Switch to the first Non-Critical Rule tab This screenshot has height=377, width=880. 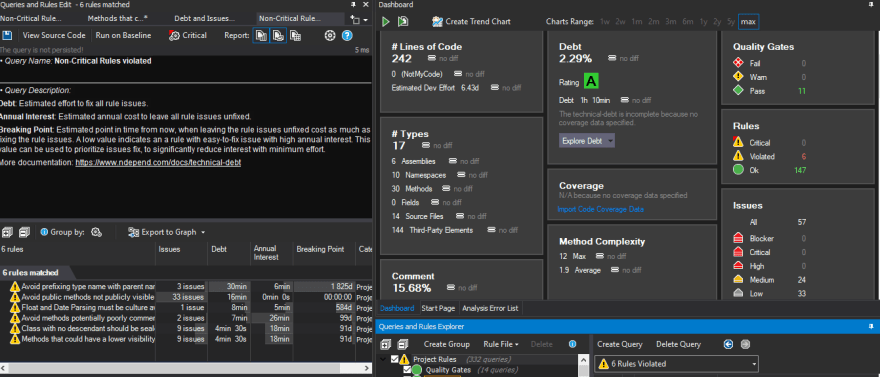pos(30,19)
